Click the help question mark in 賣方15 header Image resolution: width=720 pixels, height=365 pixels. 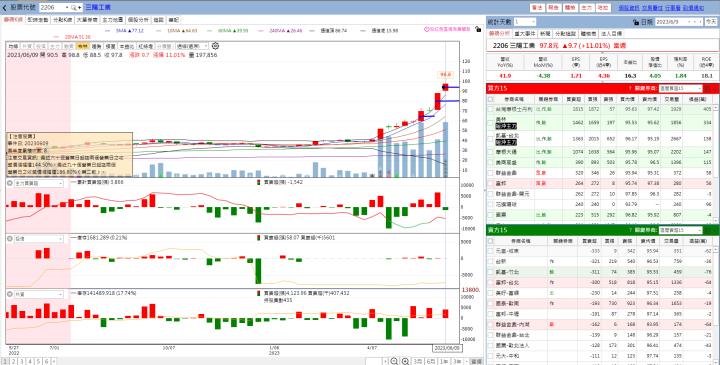630,230
